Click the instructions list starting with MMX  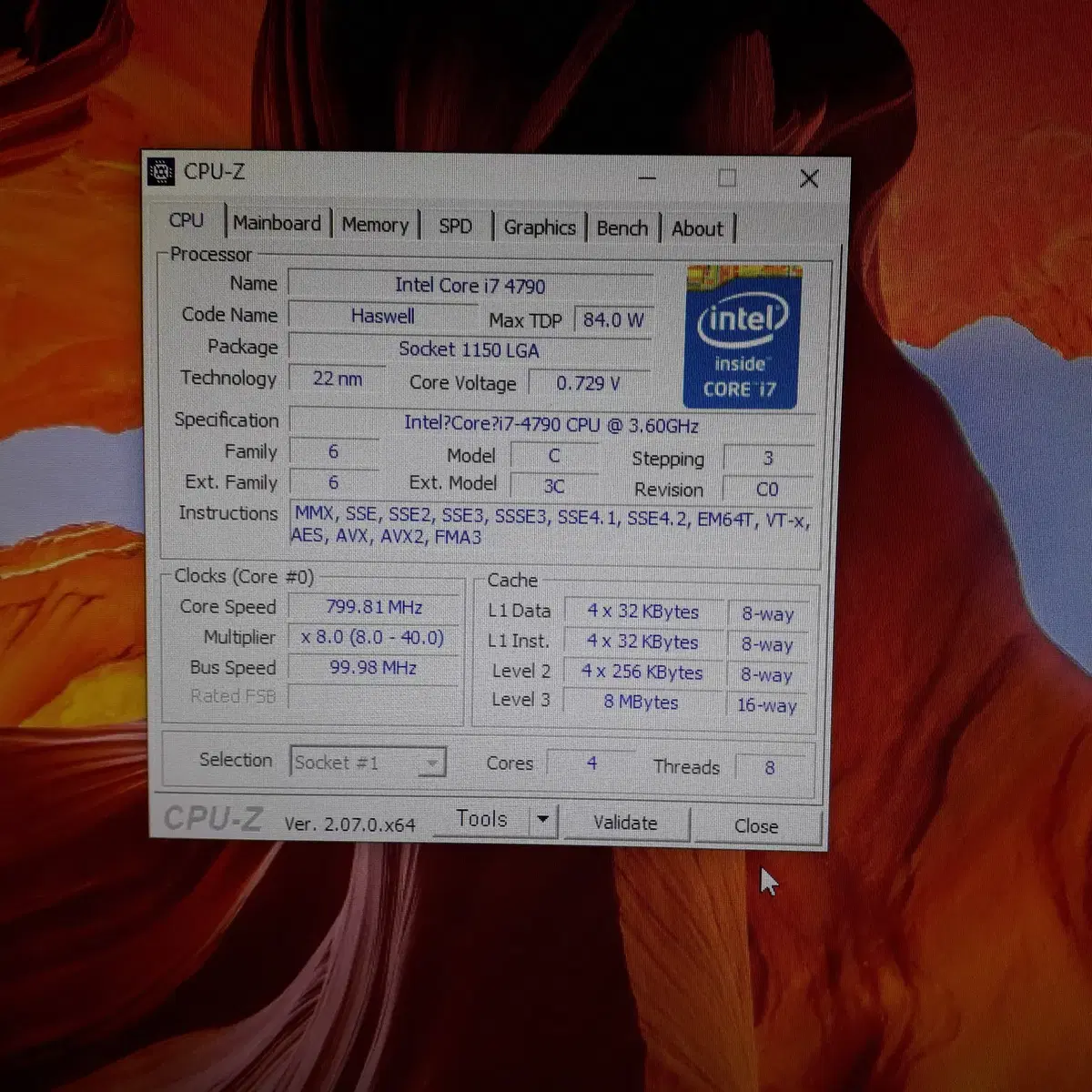coord(551,526)
